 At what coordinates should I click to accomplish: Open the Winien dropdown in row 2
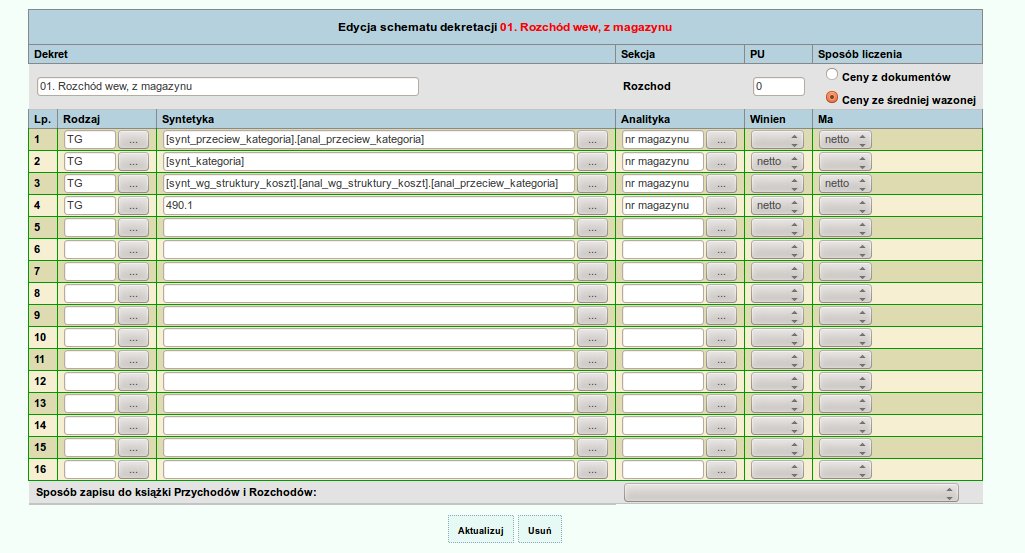click(777, 162)
